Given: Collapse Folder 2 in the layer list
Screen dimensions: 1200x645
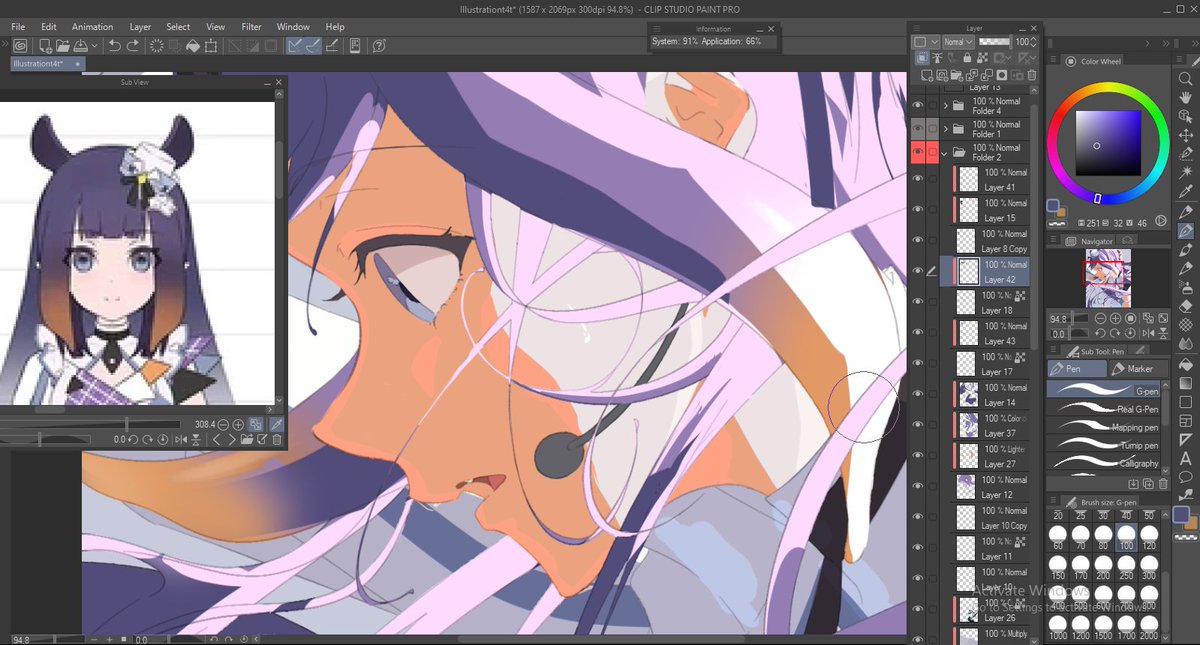Looking at the screenshot, I should click(x=945, y=153).
